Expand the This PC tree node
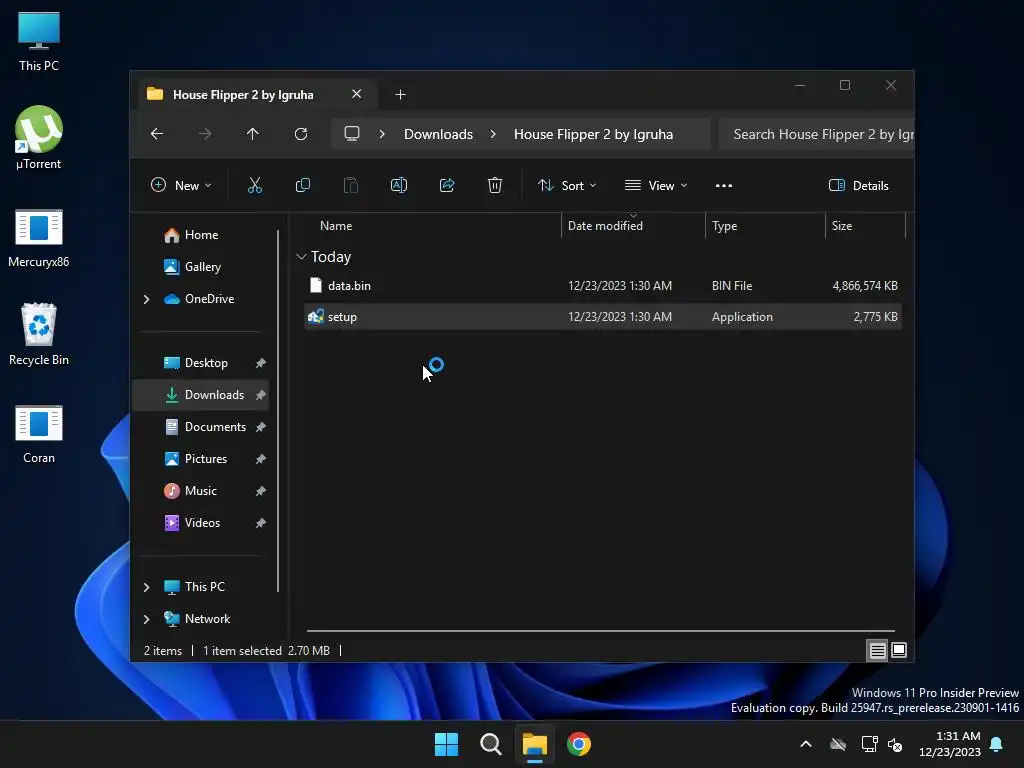Image resolution: width=1024 pixels, height=768 pixels. (146, 587)
